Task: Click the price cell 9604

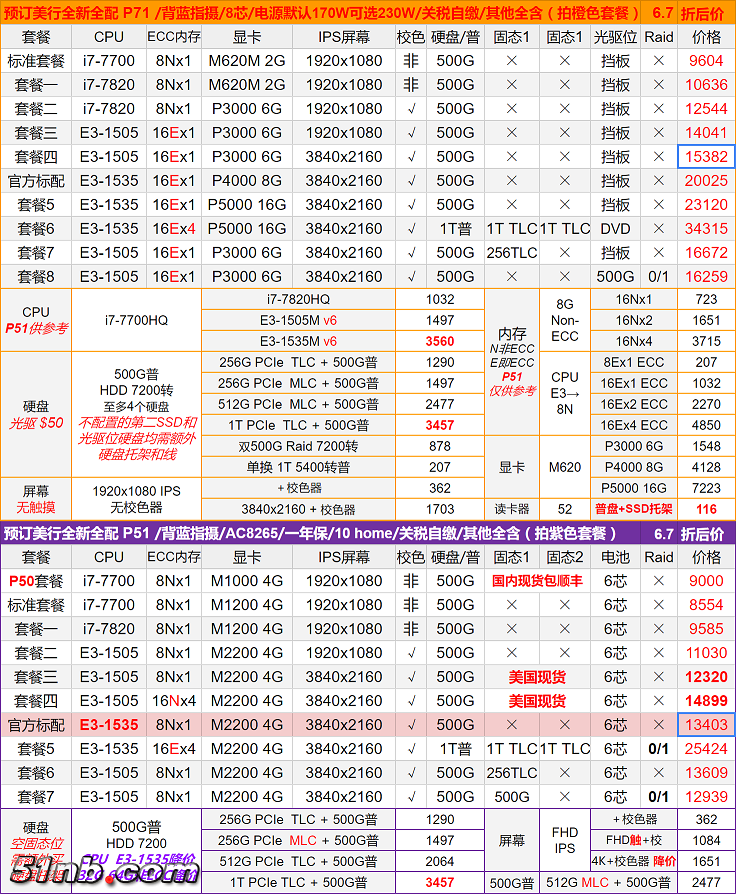Action: click(x=706, y=61)
